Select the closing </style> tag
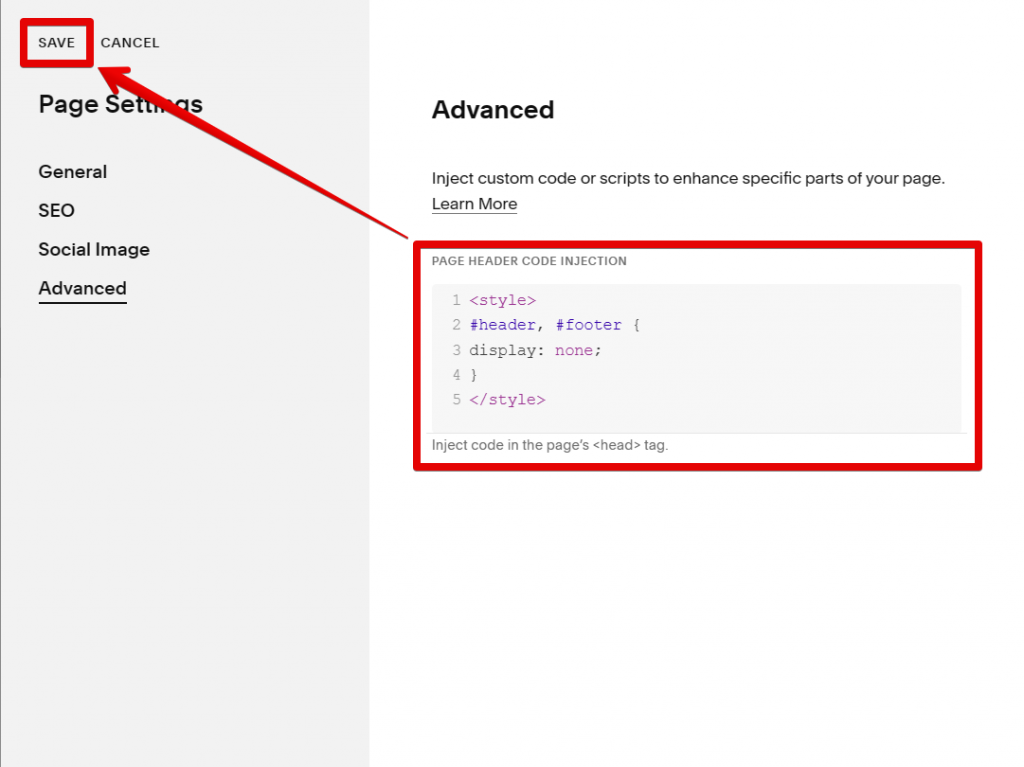The image size is (1024, 767). pyautogui.click(x=507, y=399)
